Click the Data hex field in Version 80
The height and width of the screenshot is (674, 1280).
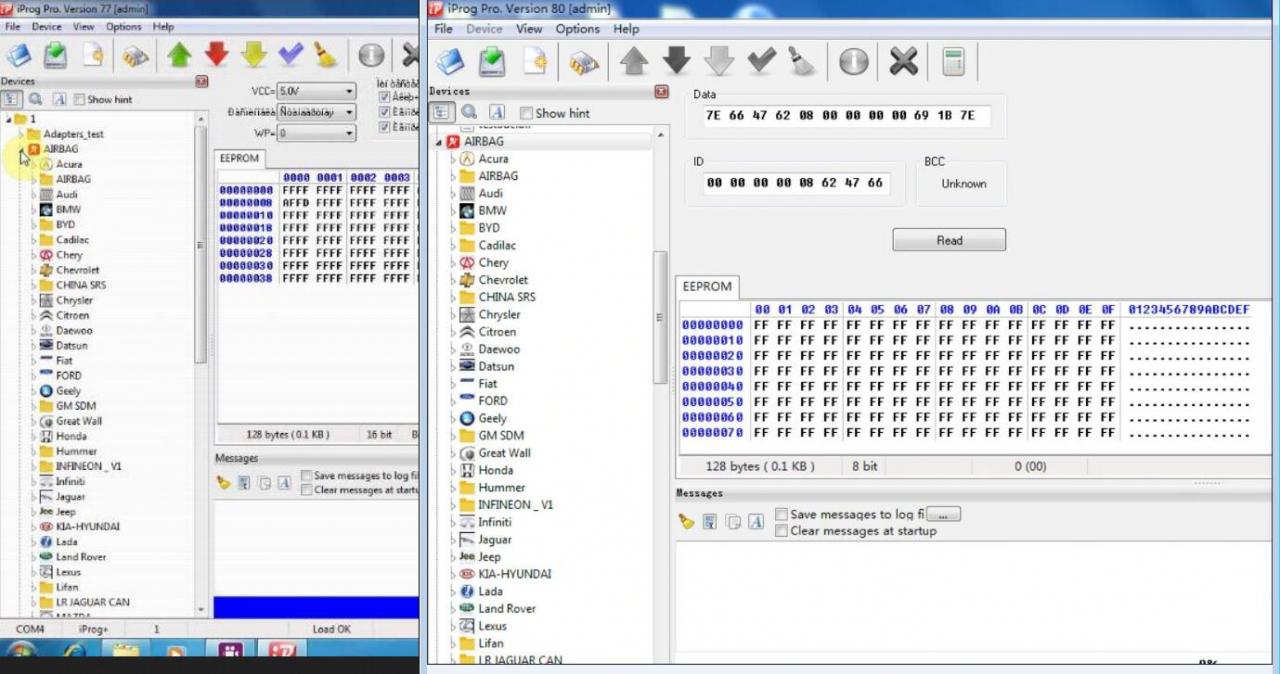pyautogui.click(x=846, y=115)
